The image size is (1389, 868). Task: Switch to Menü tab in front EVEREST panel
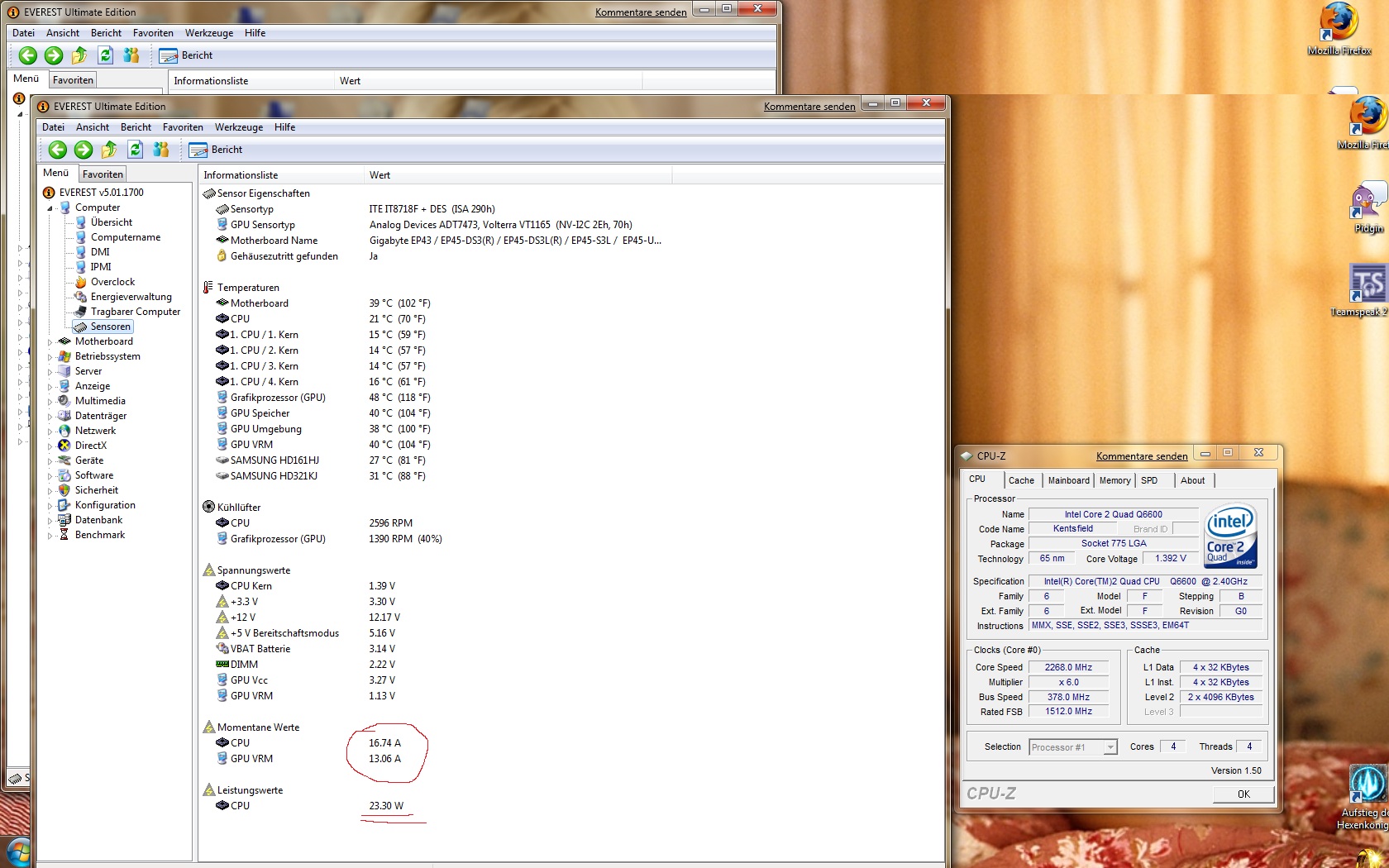pyautogui.click(x=55, y=173)
